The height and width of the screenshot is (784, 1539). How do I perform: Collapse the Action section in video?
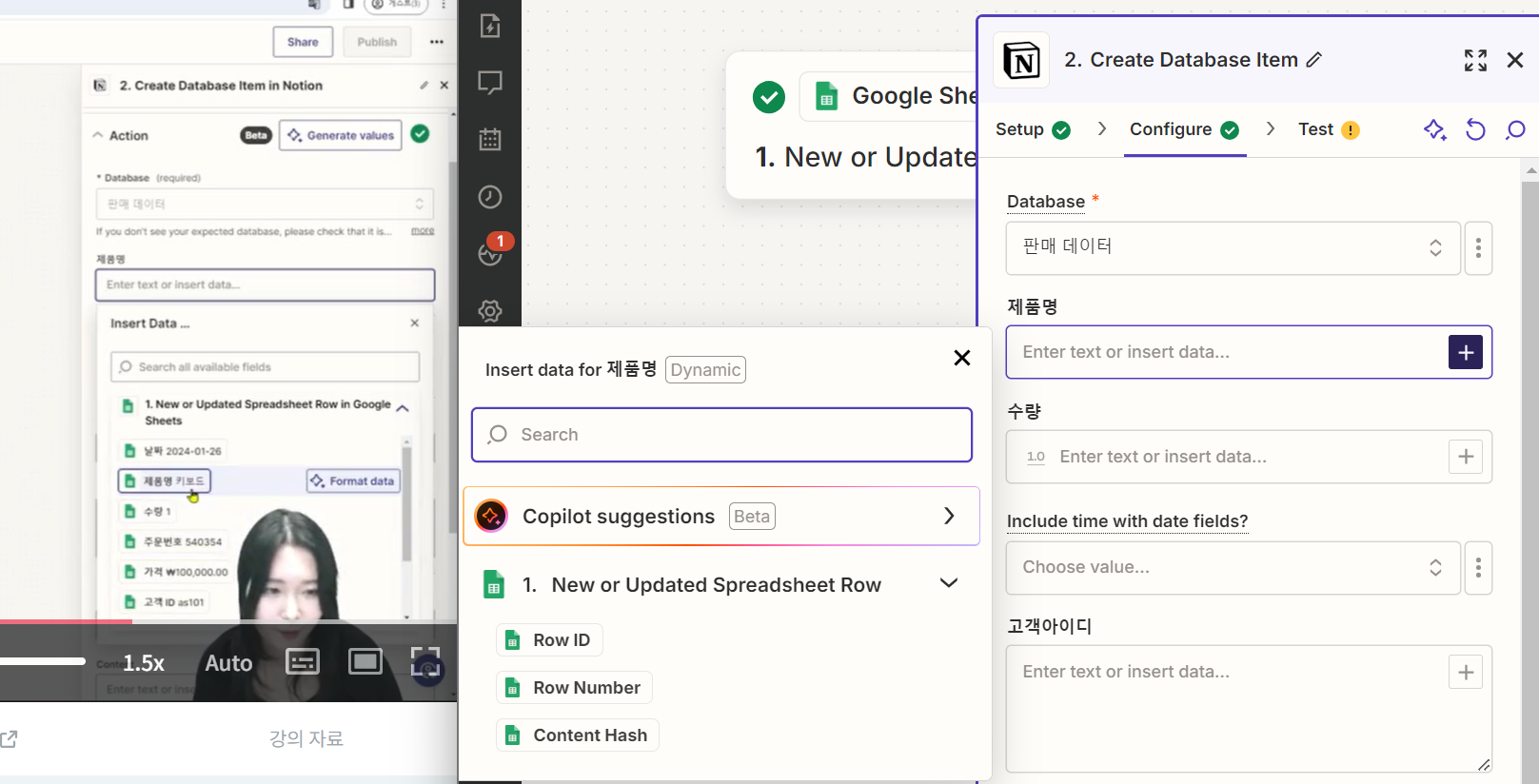98,136
